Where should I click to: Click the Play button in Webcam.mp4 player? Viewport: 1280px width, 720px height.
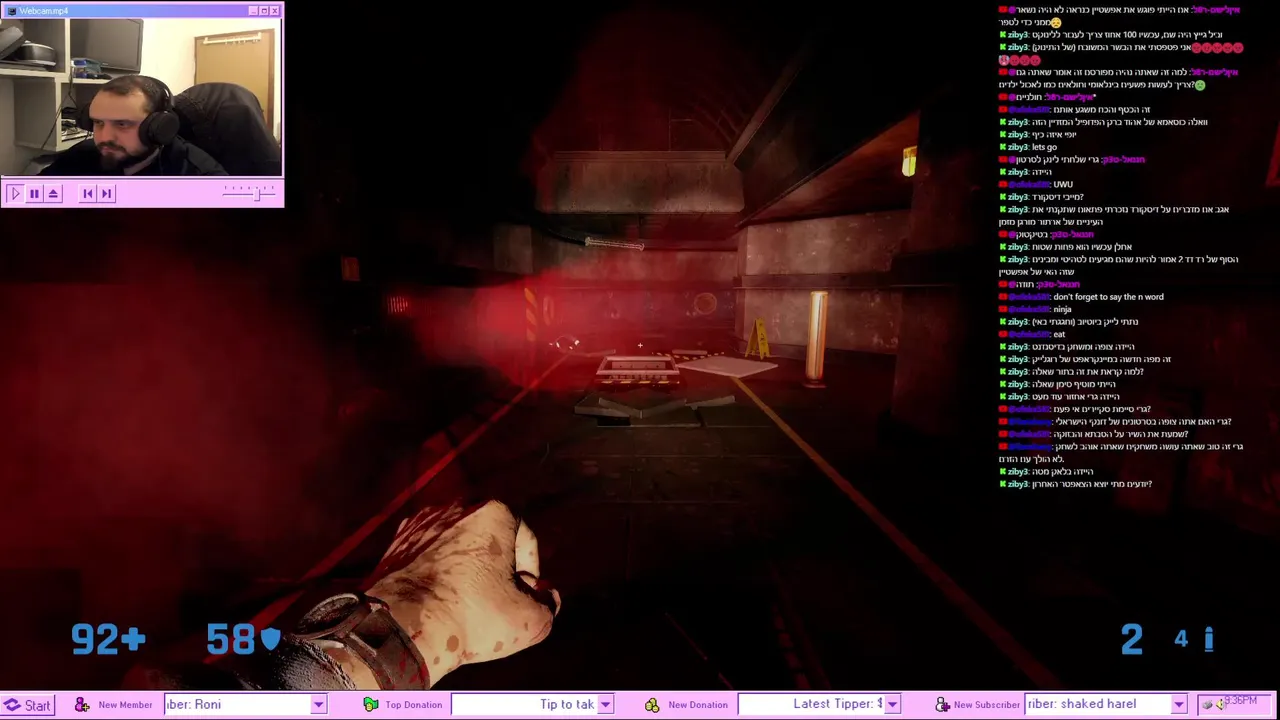(14, 193)
